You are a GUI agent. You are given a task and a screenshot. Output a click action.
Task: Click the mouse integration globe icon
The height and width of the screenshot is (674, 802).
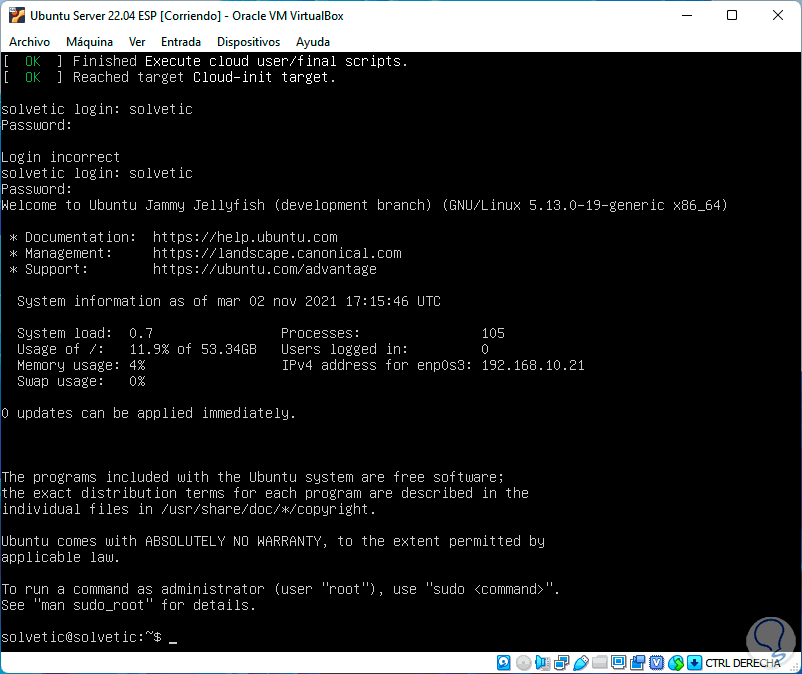(x=676, y=663)
